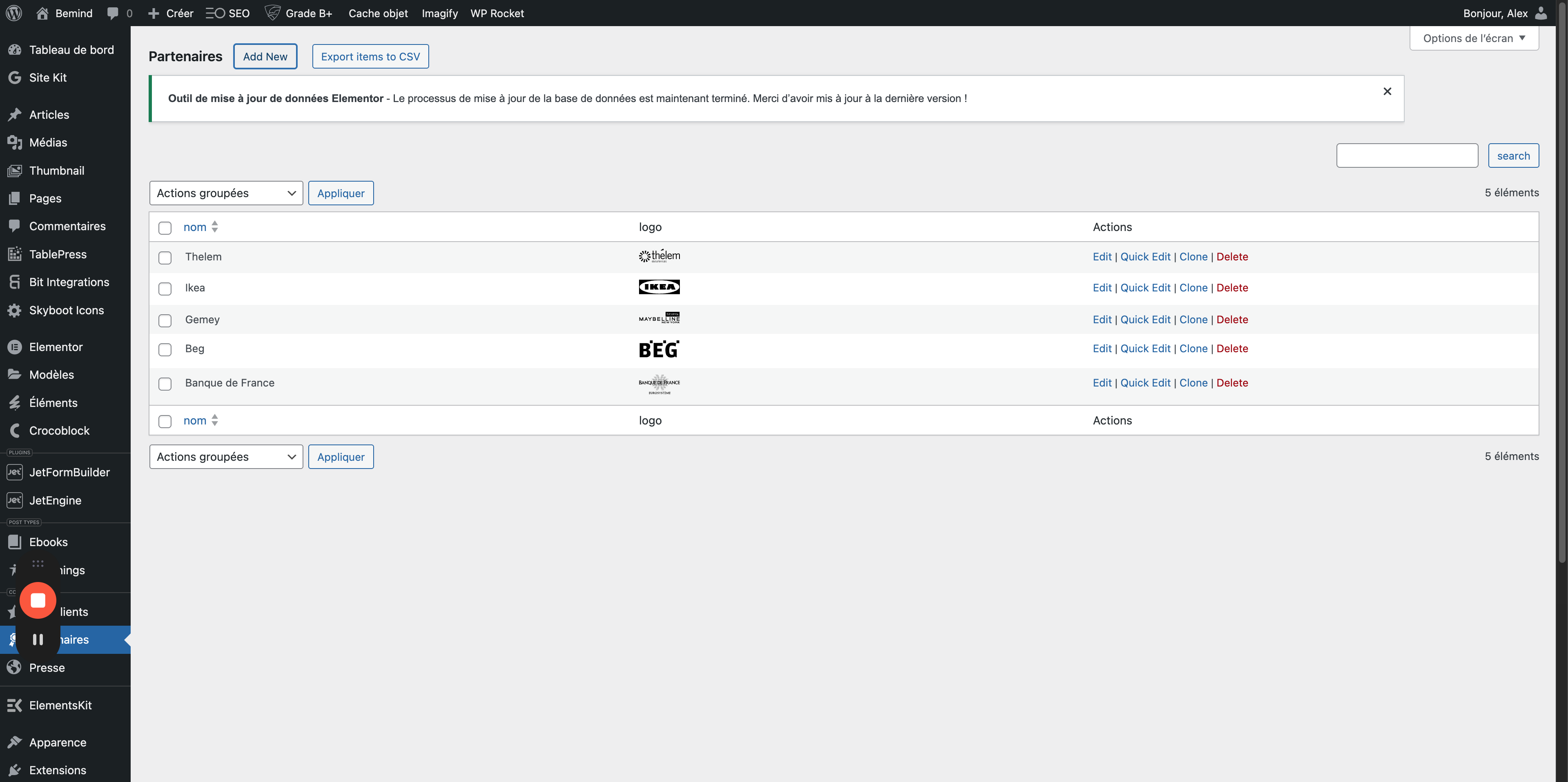Check the Ikea row checkbox
The image size is (1568, 782).
tap(165, 289)
